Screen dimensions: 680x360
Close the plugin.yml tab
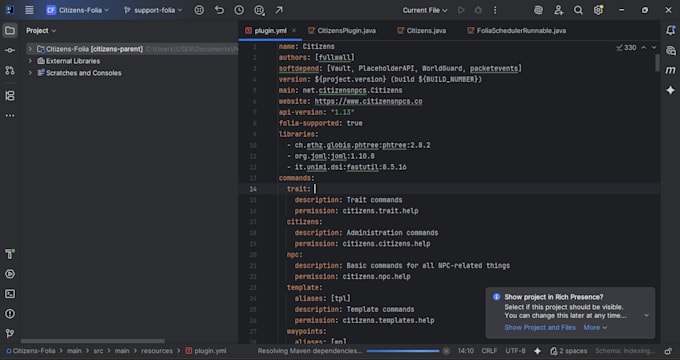tap(294, 30)
